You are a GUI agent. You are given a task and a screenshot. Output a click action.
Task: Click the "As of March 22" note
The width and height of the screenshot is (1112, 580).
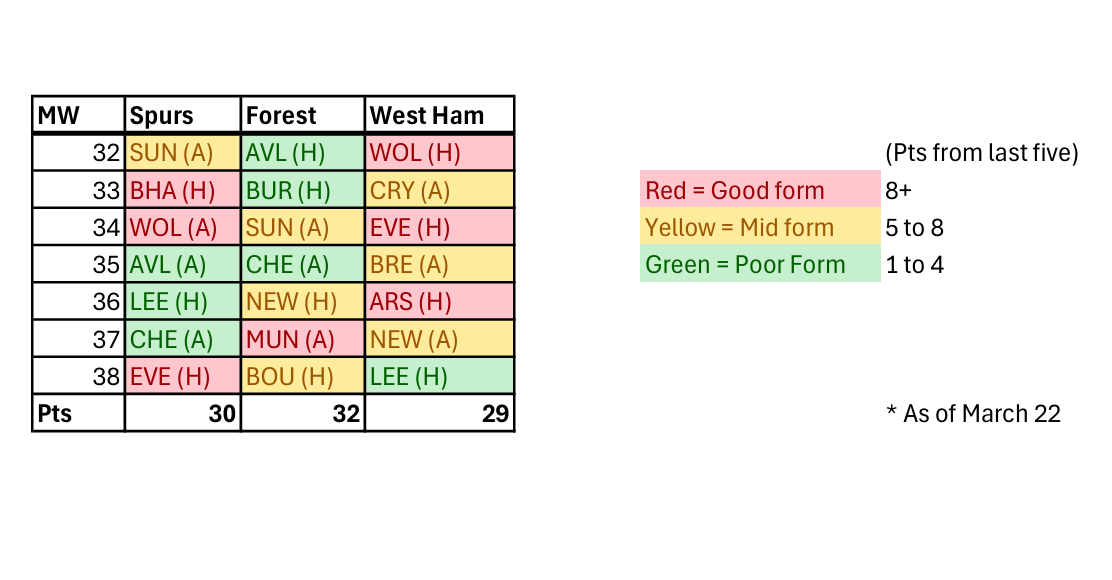(972, 413)
